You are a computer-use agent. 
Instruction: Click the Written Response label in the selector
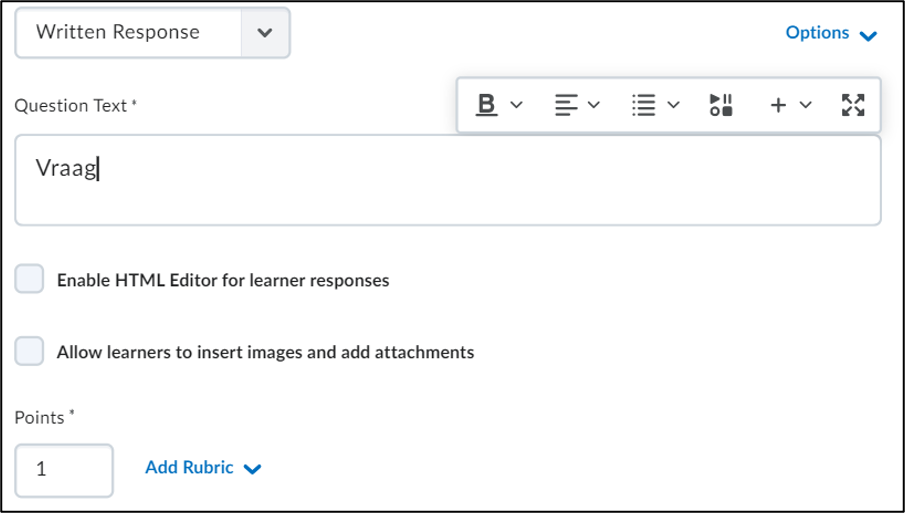pyautogui.click(x=118, y=32)
